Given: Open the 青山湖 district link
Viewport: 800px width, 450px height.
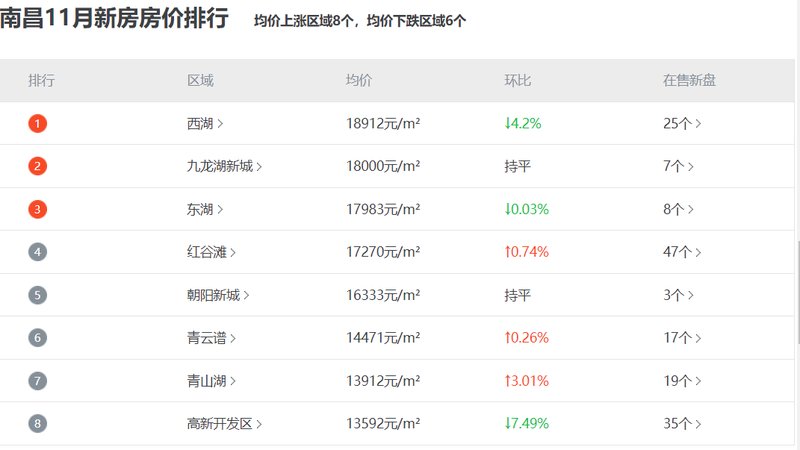Looking at the screenshot, I should coord(211,381).
